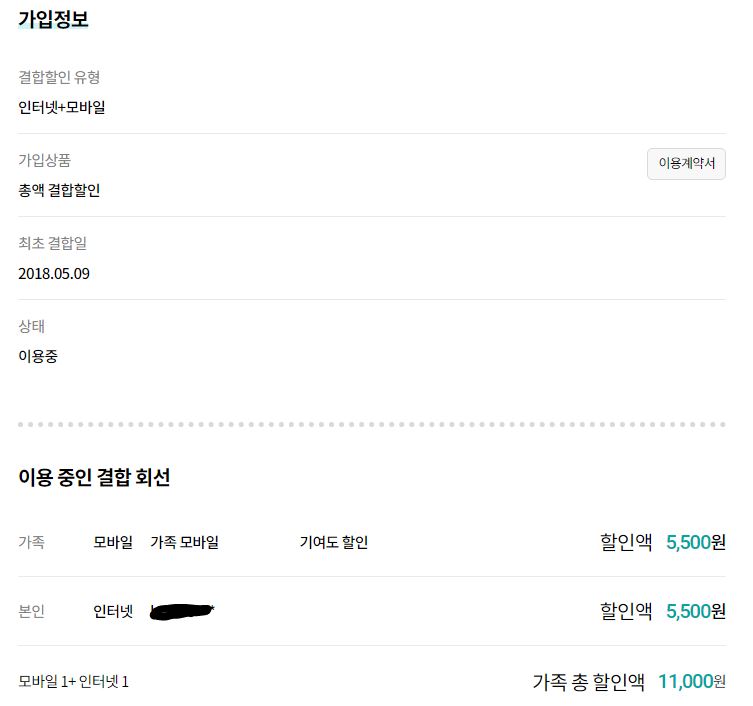The width and height of the screenshot is (753, 706).
Task: Click the 이용계약서 button
Action: (686, 164)
